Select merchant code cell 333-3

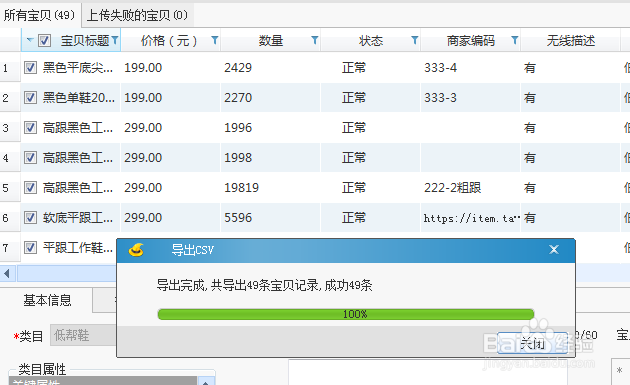470,98
